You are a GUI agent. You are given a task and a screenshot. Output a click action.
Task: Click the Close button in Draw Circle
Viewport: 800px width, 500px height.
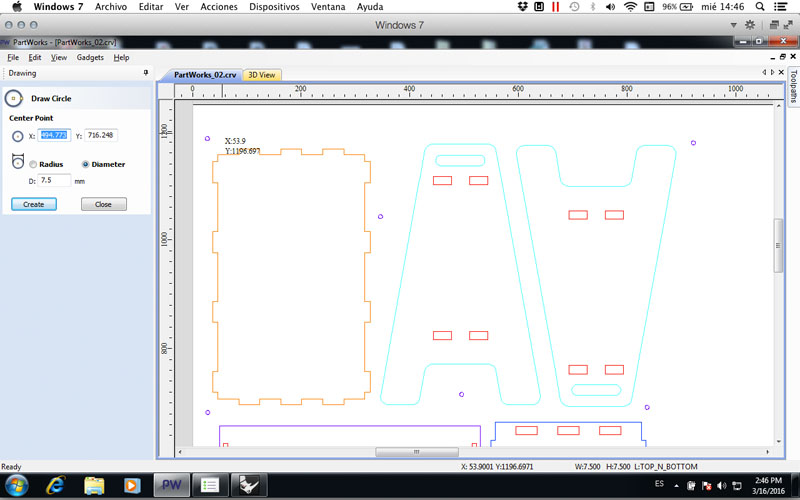(104, 204)
